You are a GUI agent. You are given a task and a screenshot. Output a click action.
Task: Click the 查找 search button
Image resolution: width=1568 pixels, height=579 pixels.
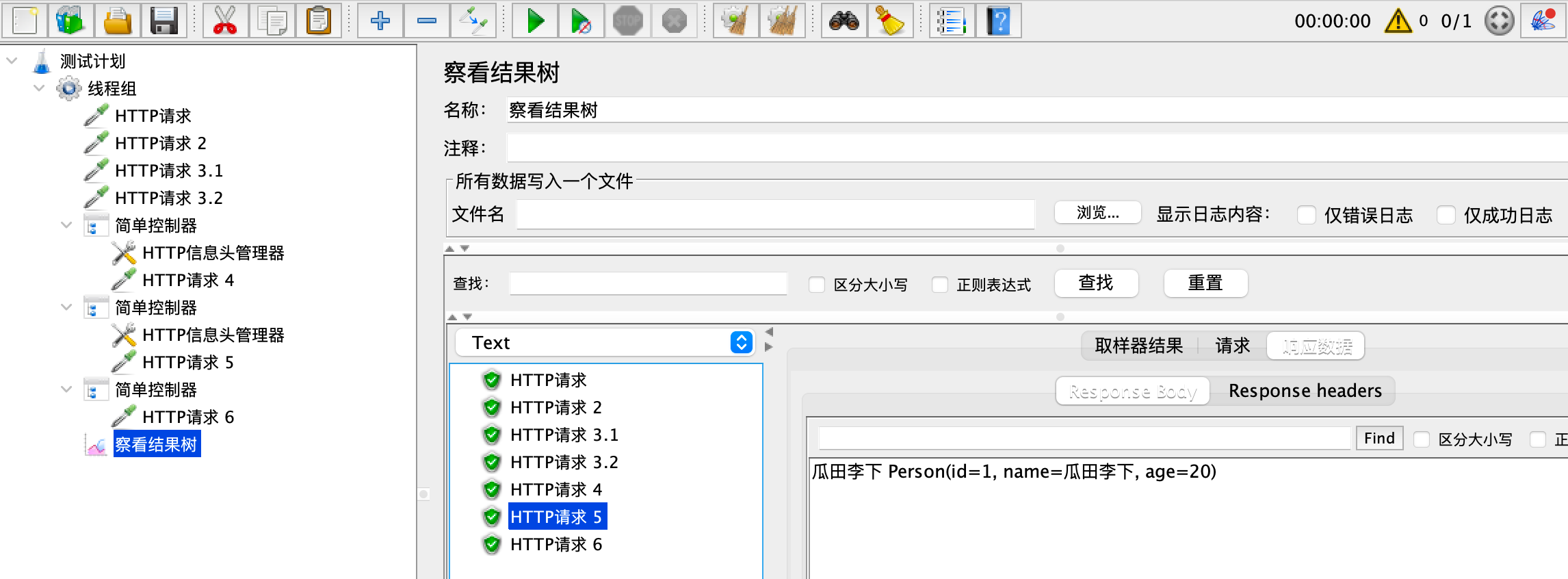(x=1097, y=283)
